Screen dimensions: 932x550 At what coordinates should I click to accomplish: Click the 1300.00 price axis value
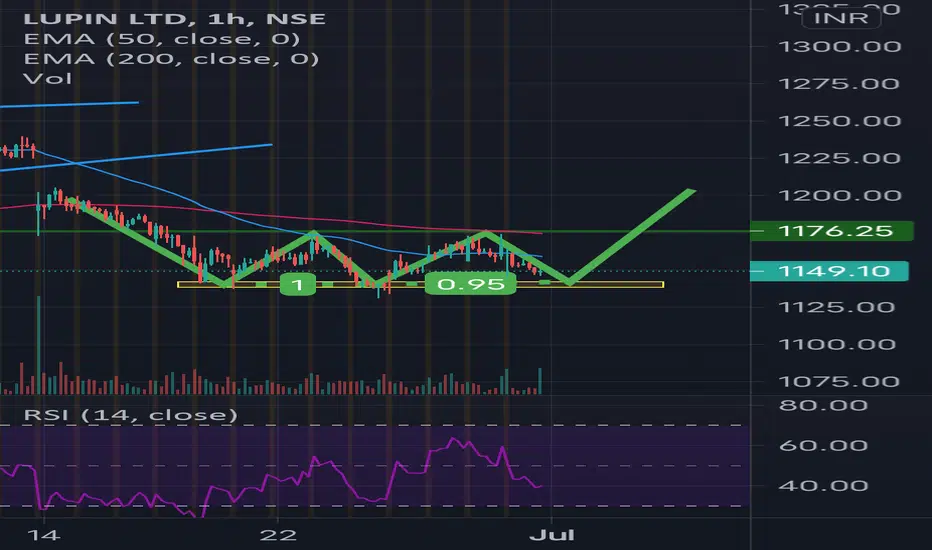tap(839, 46)
